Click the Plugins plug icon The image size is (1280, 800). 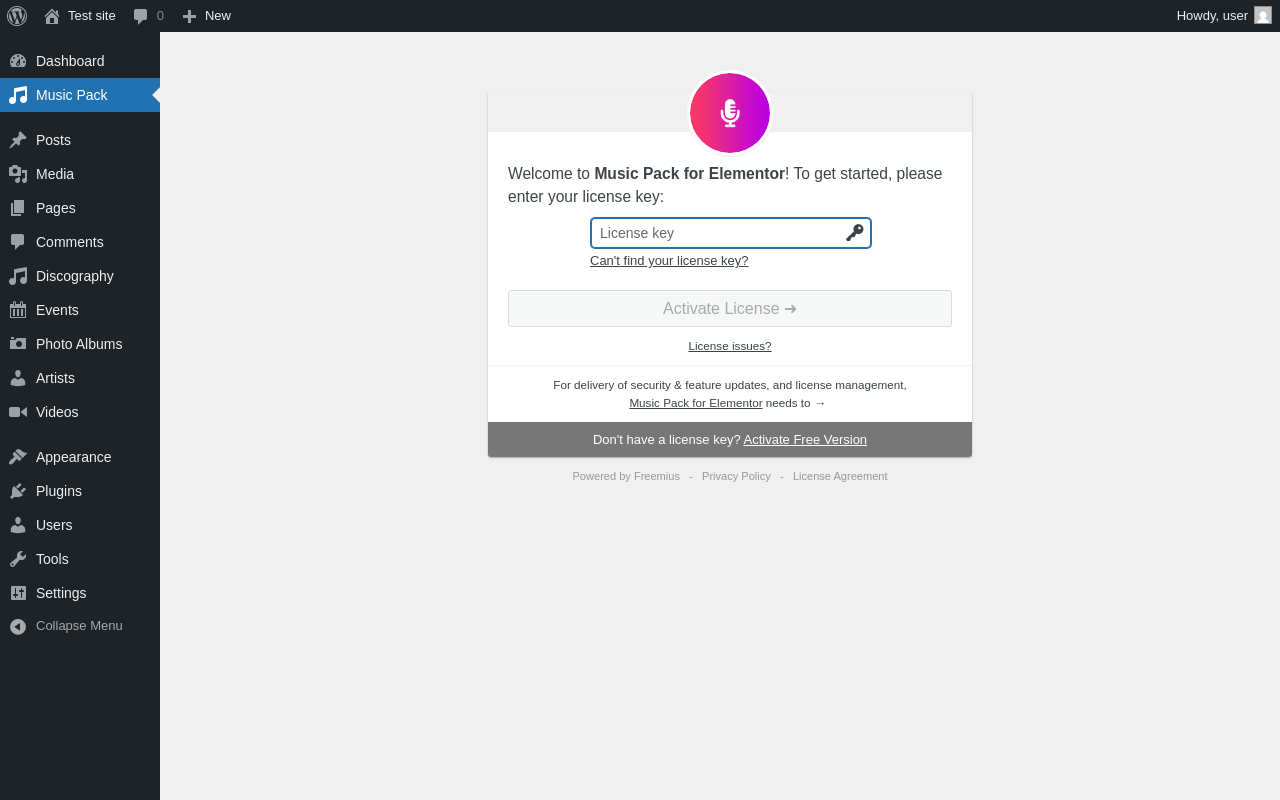[x=18, y=491]
